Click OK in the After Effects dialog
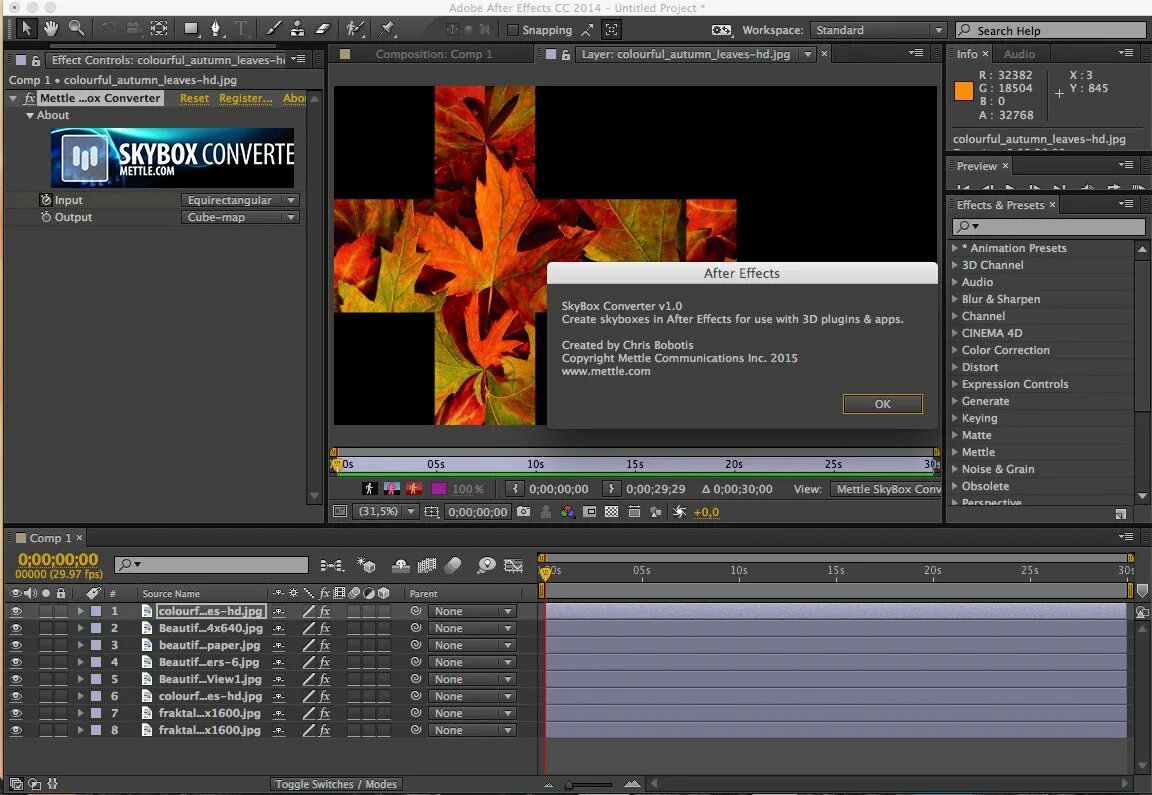Image resolution: width=1152 pixels, height=795 pixels. pyautogui.click(x=882, y=404)
